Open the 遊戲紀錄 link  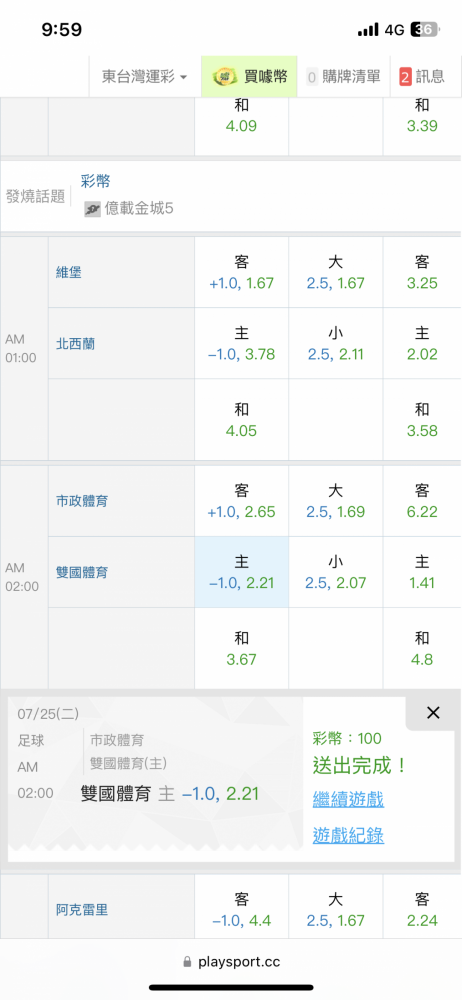coord(348,835)
